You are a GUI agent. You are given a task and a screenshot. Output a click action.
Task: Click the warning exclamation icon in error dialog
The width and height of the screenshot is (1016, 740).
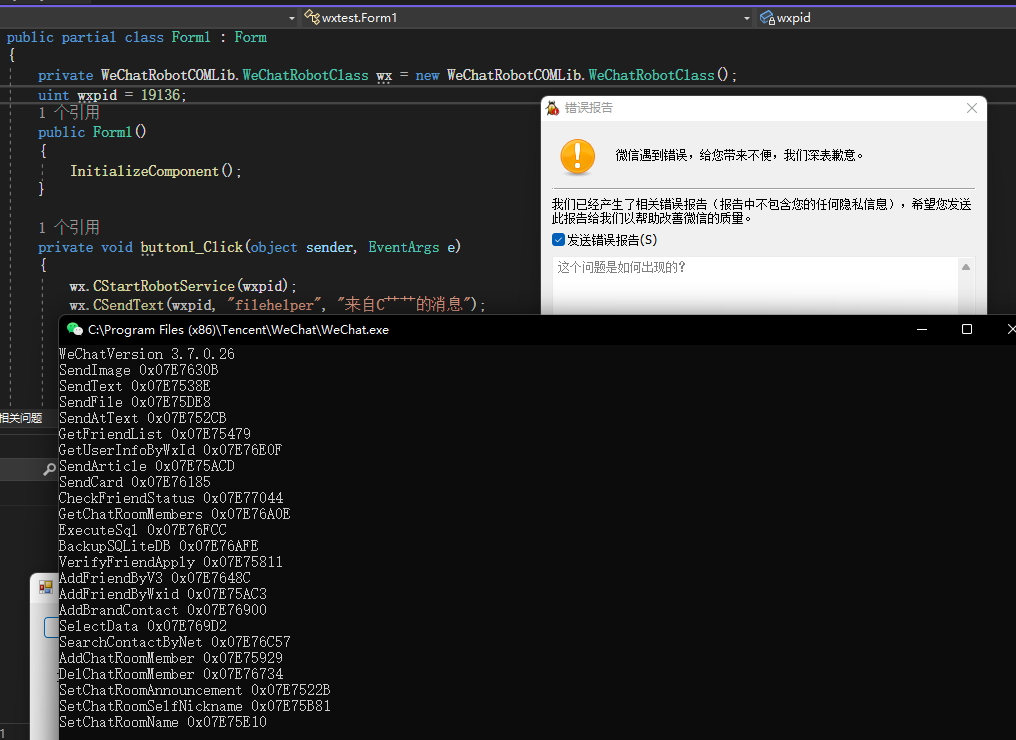pos(577,157)
